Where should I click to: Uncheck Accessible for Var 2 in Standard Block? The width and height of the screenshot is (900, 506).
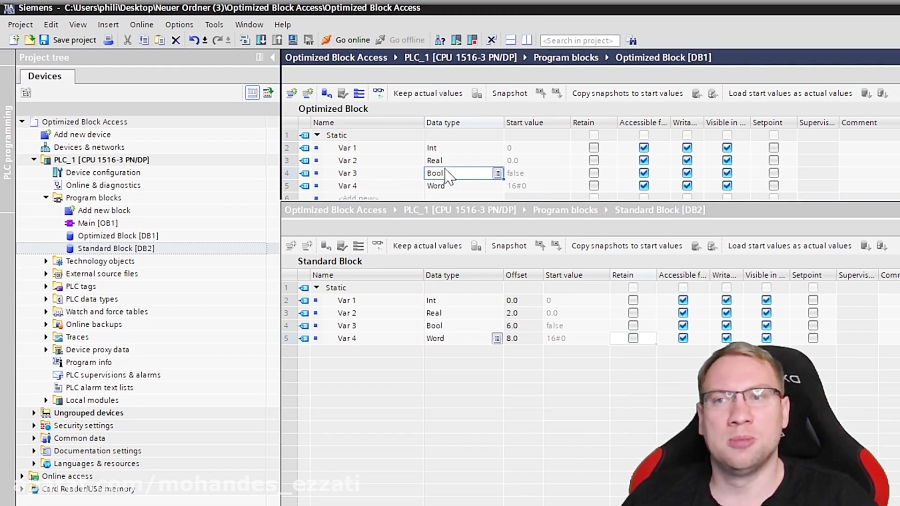click(x=683, y=313)
